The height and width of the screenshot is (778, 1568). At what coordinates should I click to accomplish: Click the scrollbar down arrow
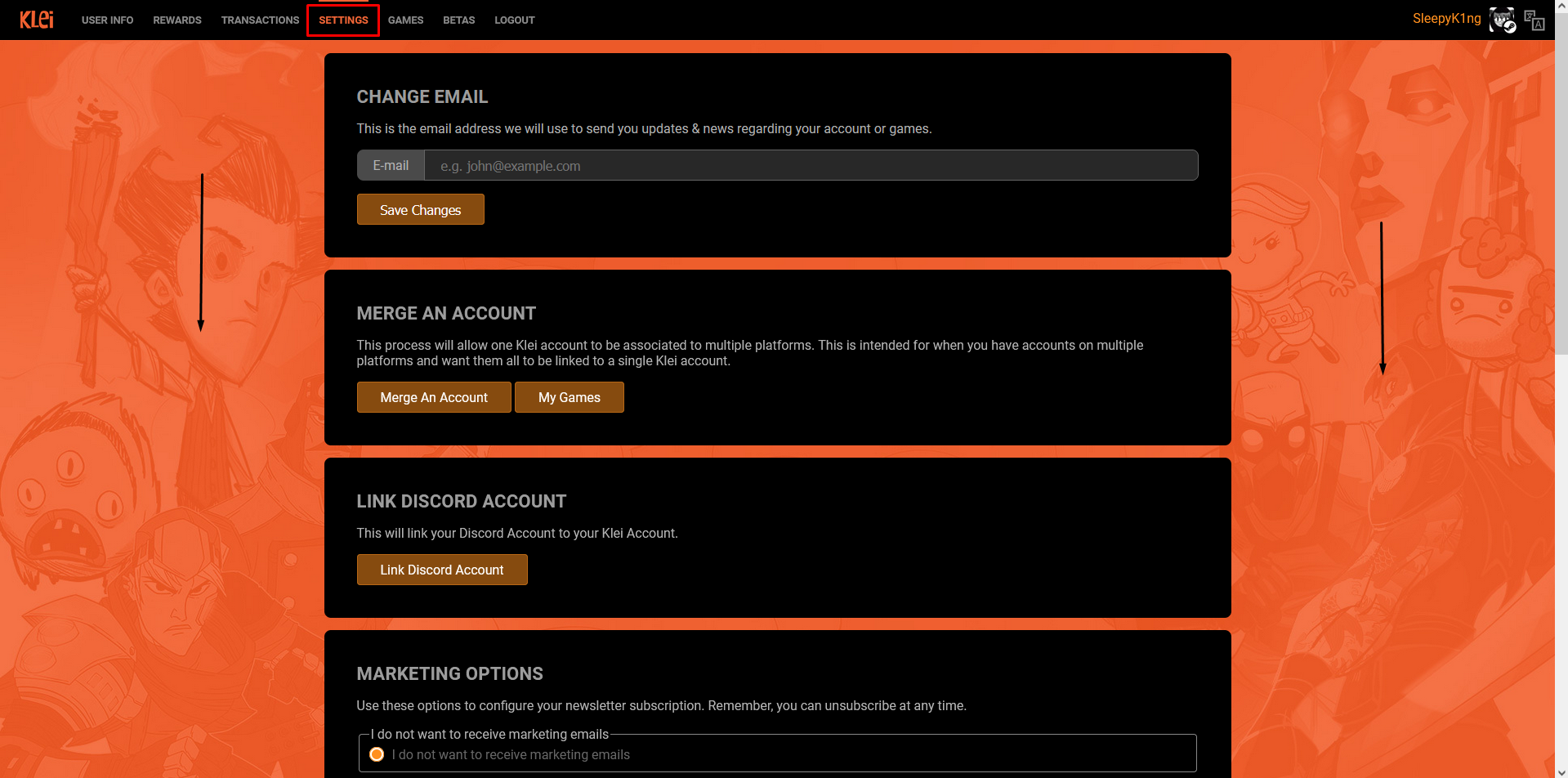point(1561,771)
